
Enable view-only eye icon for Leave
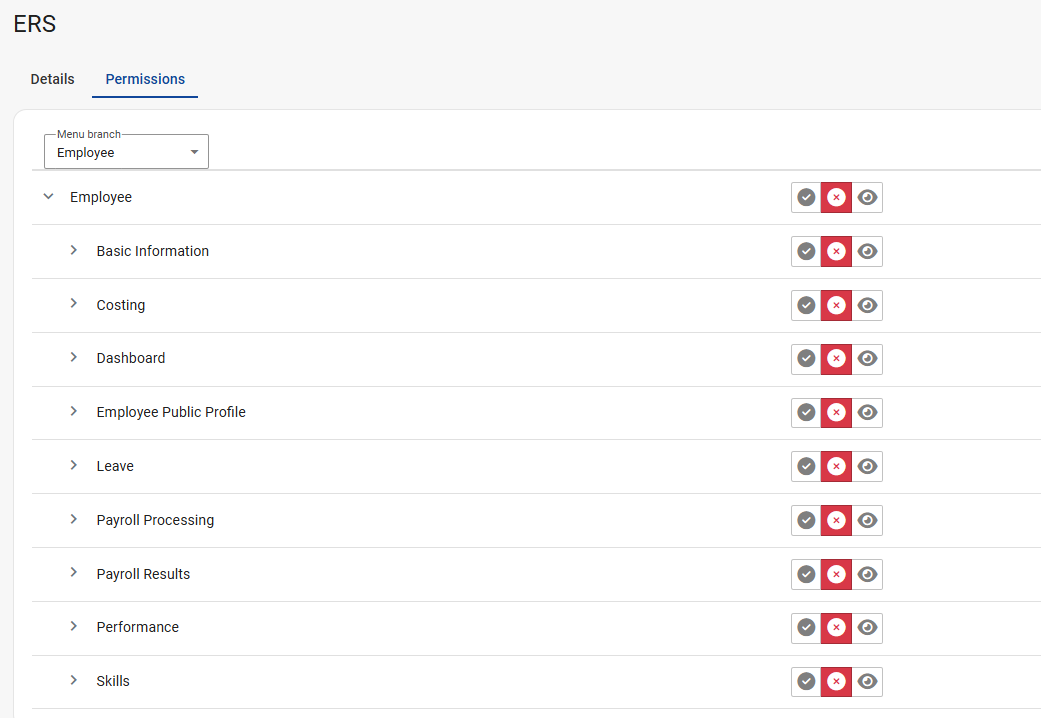click(868, 466)
